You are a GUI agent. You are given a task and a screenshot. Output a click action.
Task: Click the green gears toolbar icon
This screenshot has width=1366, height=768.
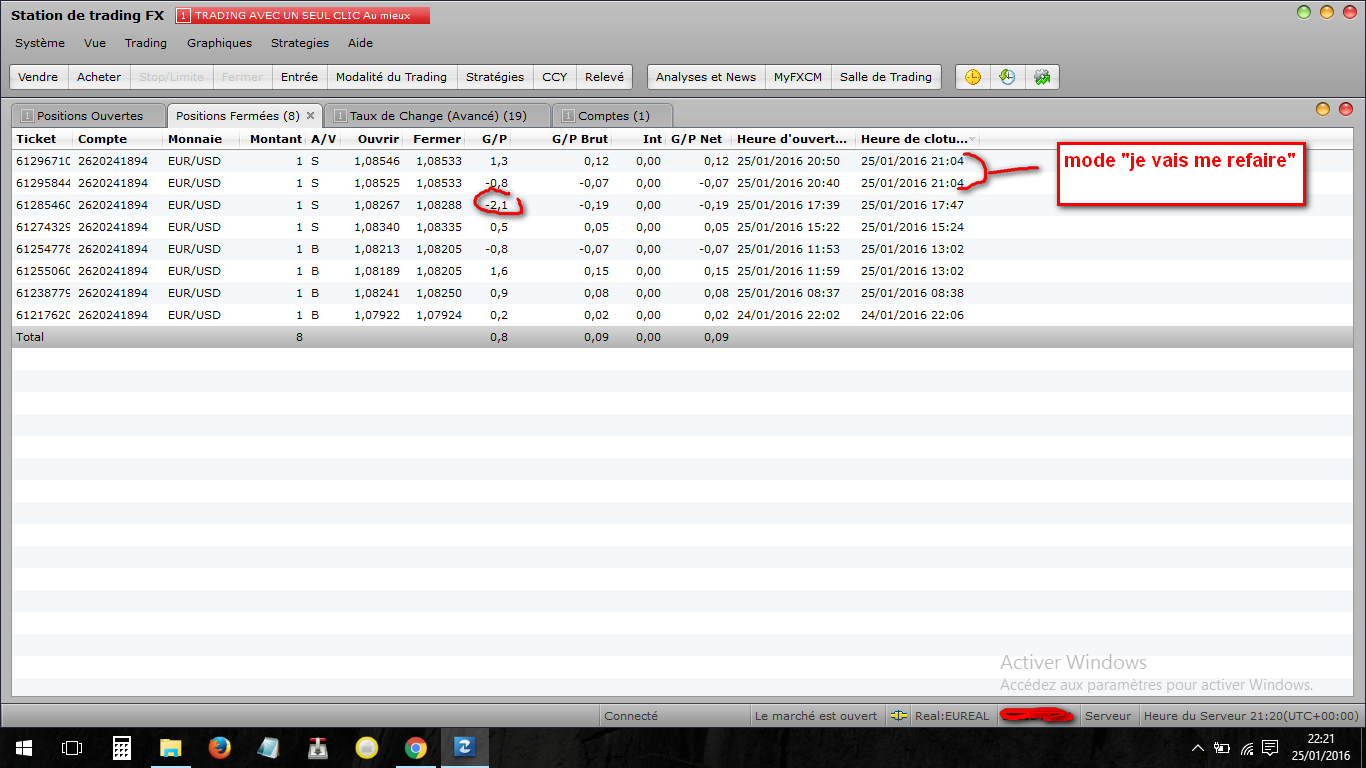[1042, 77]
